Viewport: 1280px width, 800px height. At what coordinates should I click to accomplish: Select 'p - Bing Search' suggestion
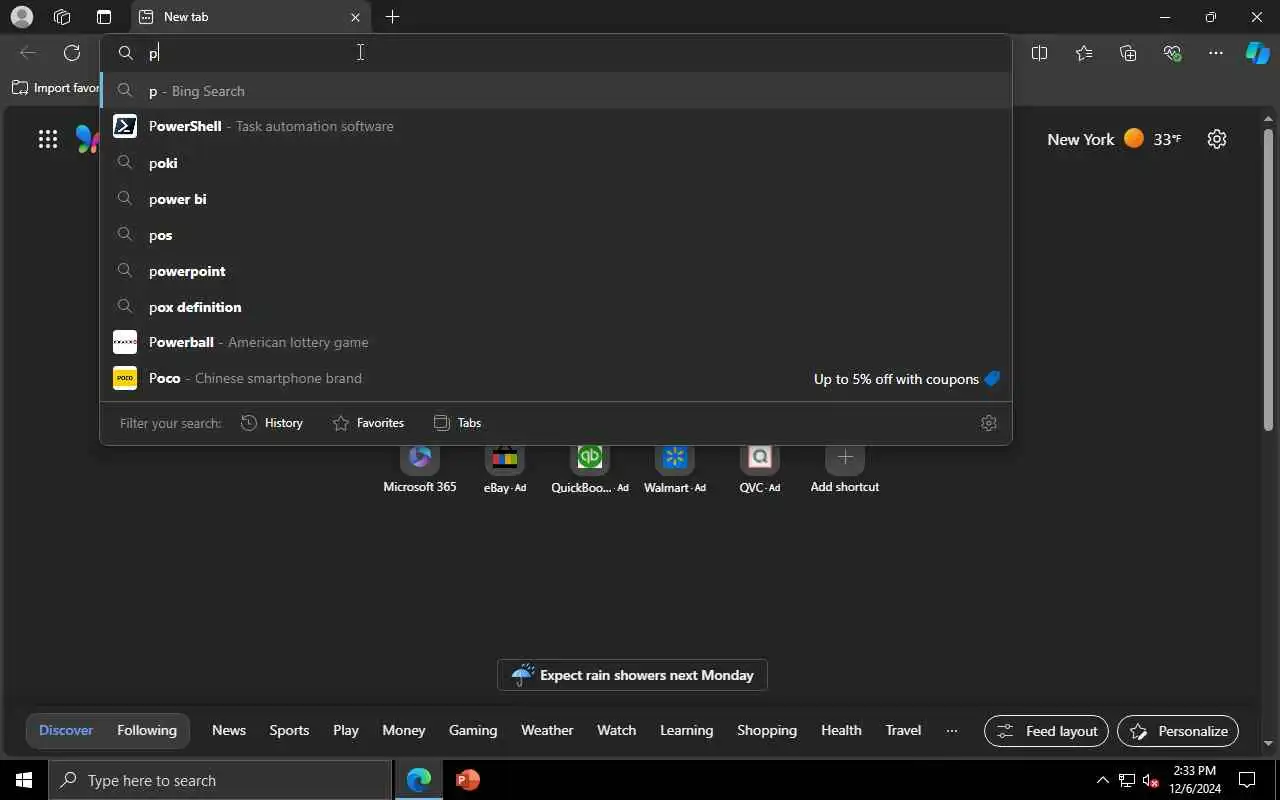[556, 91]
